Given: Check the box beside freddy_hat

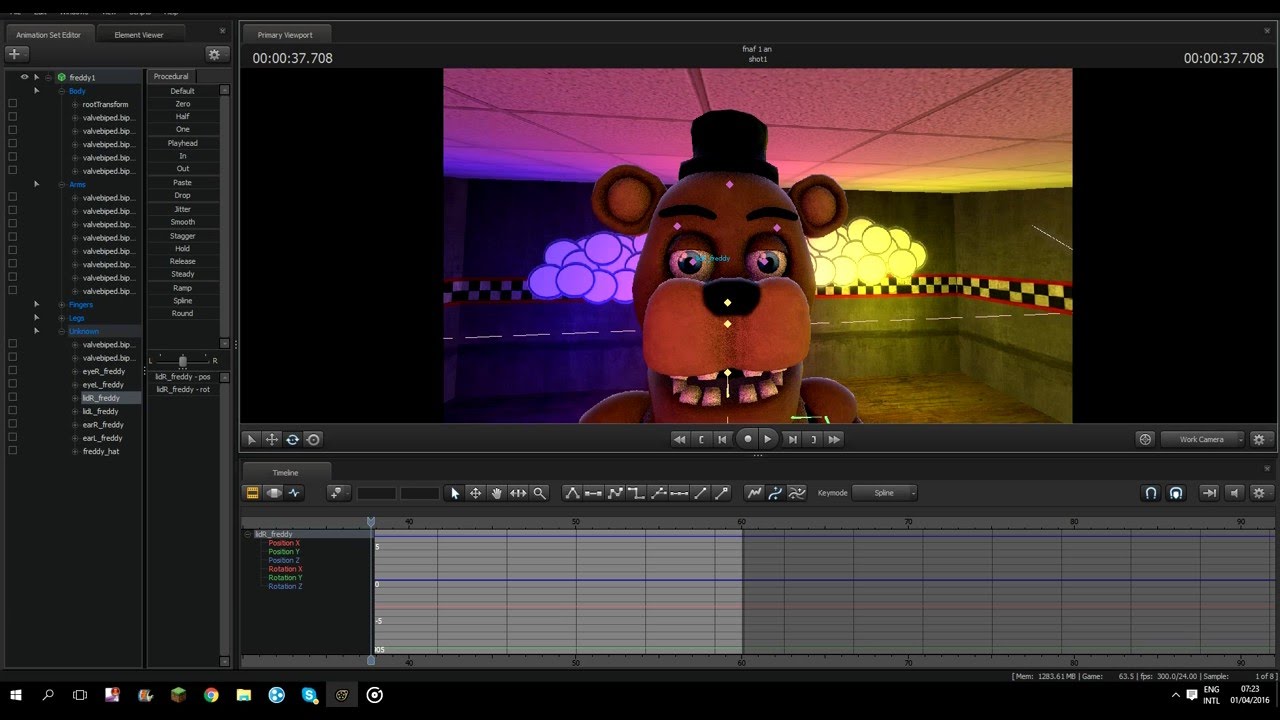Looking at the screenshot, I should click(12, 451).
